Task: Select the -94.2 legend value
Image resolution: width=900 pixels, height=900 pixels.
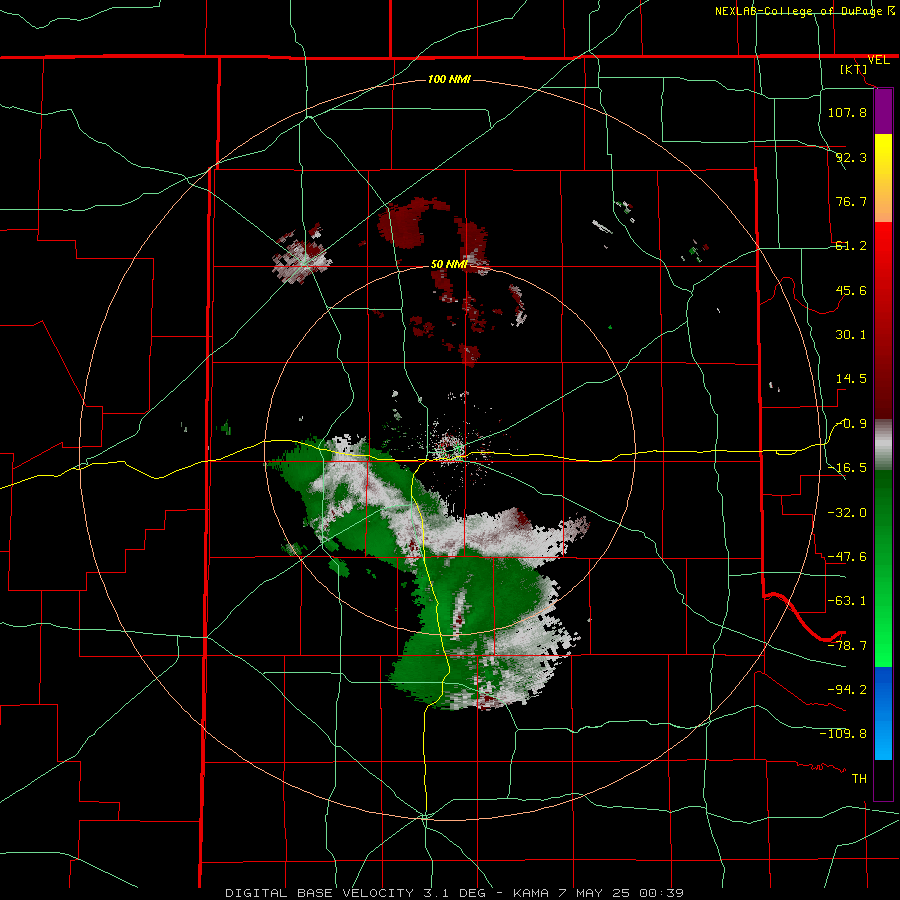Action: (847, 690)
